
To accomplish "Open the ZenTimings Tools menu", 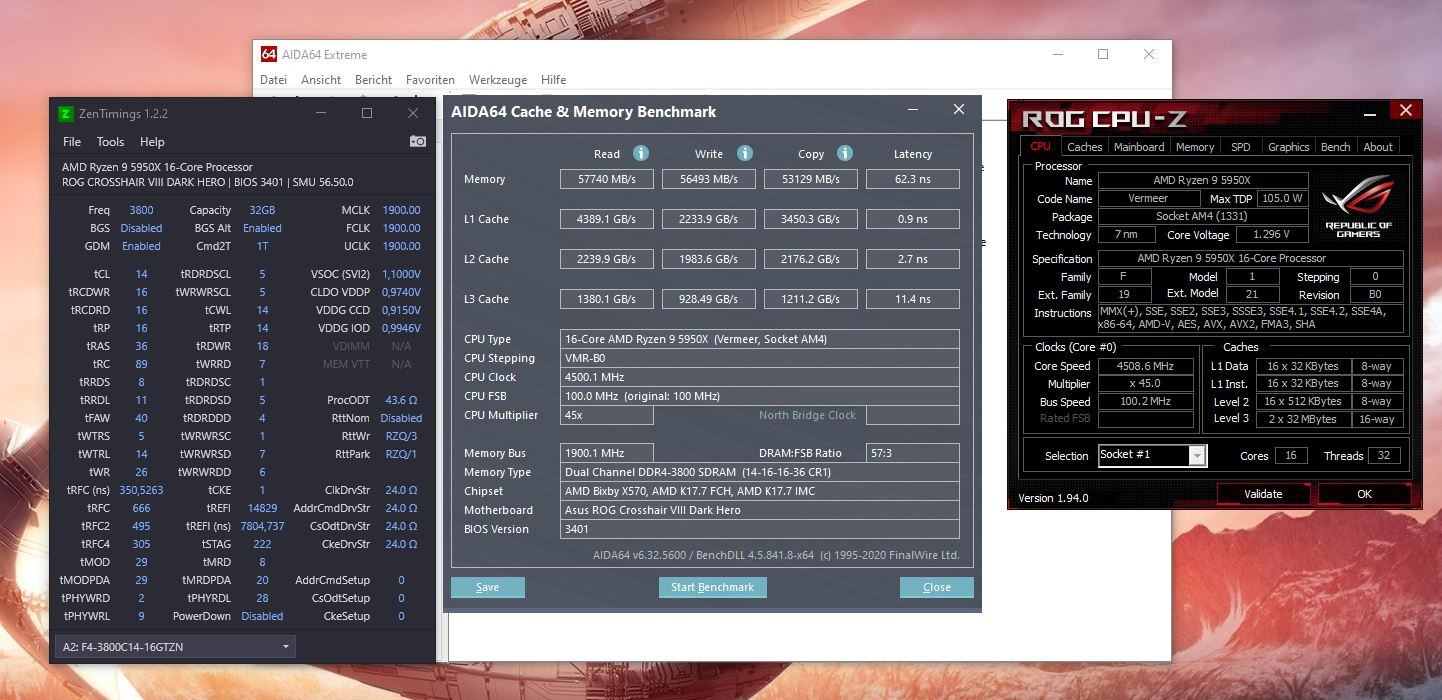I will click(x=110, y=142).
